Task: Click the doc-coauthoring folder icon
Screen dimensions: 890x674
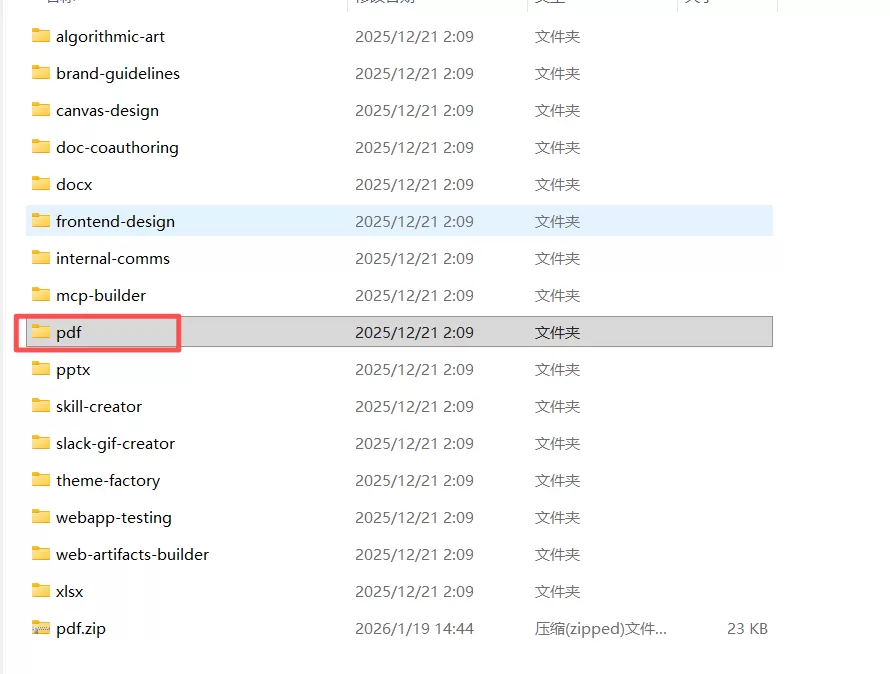Action: click(40, 146)
